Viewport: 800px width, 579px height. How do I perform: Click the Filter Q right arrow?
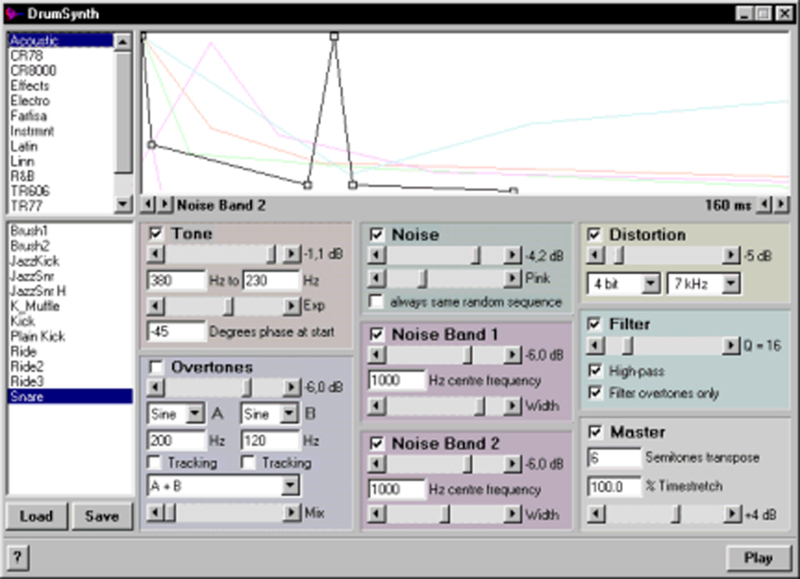[731, 346]
